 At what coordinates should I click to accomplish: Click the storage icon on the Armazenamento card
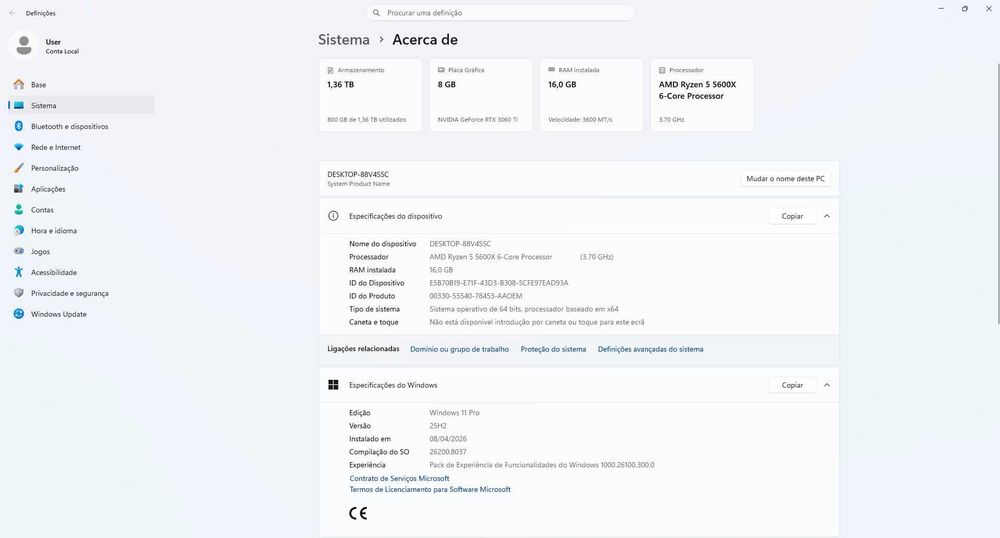(330, 70)
